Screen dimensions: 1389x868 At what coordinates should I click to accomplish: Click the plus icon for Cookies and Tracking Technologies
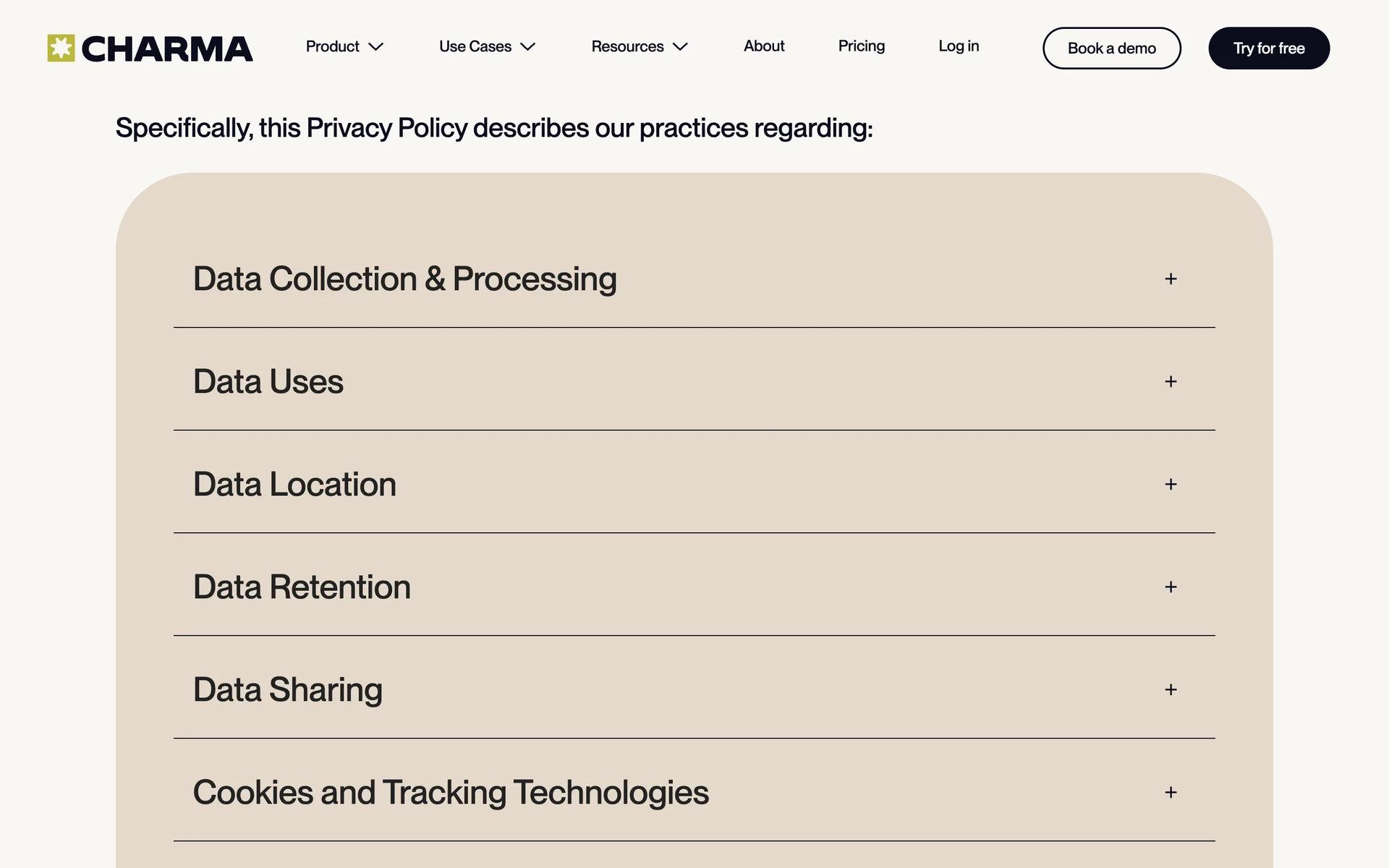point(1171,793)
